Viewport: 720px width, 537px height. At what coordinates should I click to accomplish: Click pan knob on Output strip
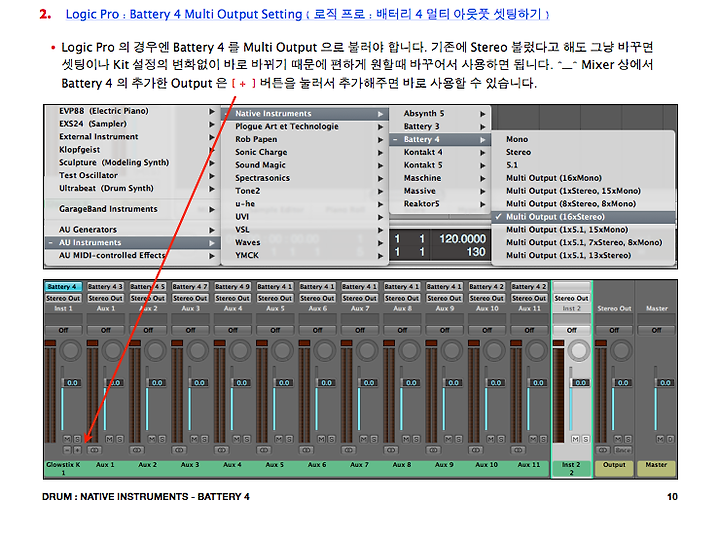point(621,350)
